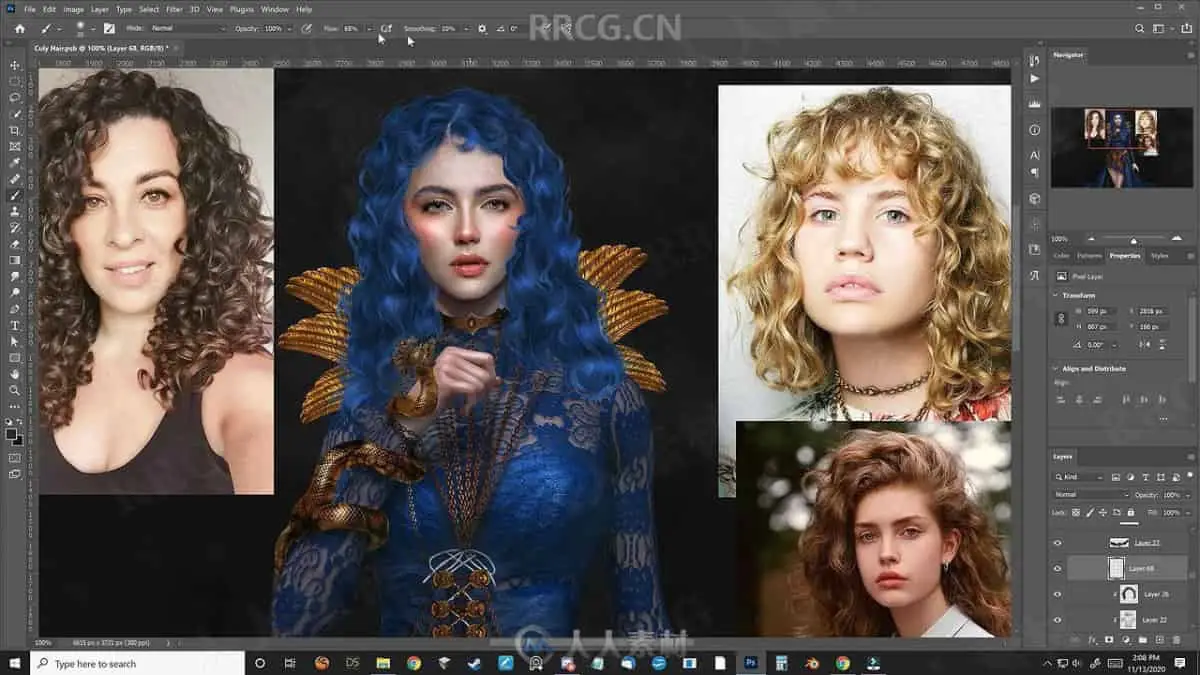The height and width of the screenshot is (675, 1200).
Task: Hide Layer 68 with its eye icon
Action: (x=1057, y=568)
